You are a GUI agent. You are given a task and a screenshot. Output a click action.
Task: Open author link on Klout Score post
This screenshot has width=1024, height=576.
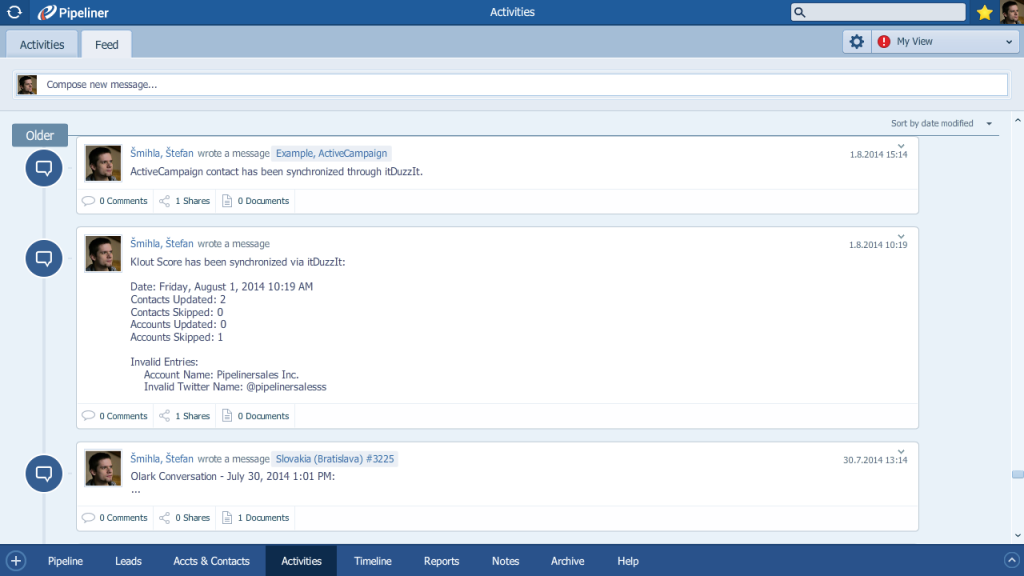click(162, 243)
